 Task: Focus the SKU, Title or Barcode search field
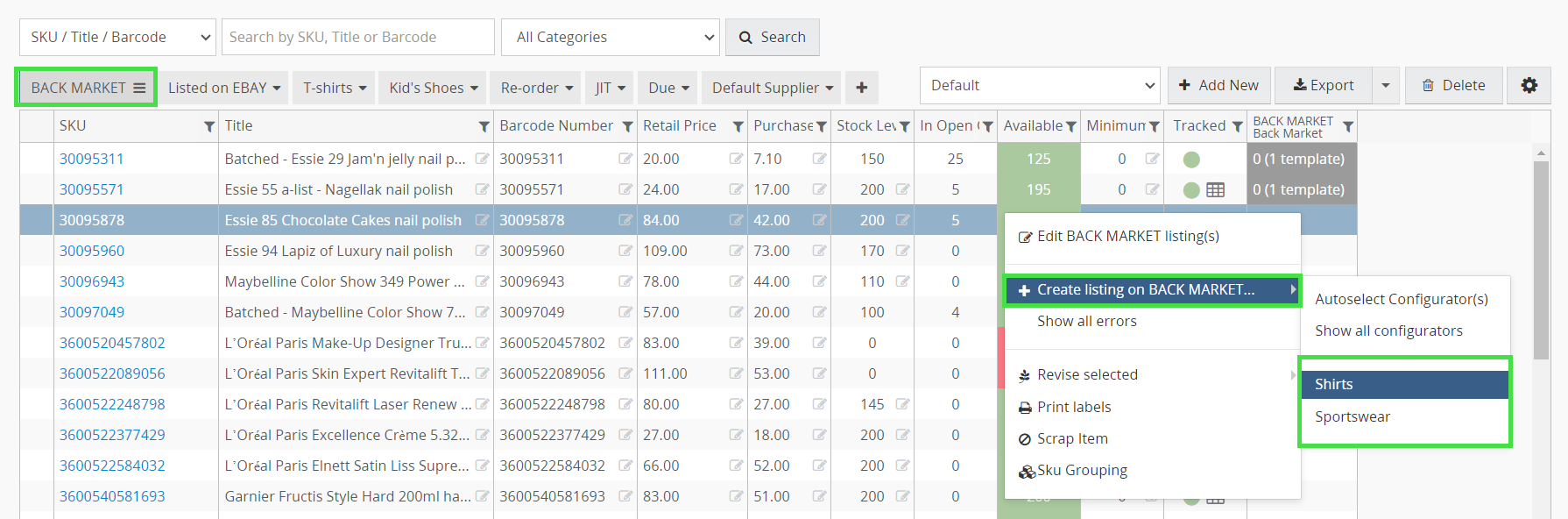(357, 37)
